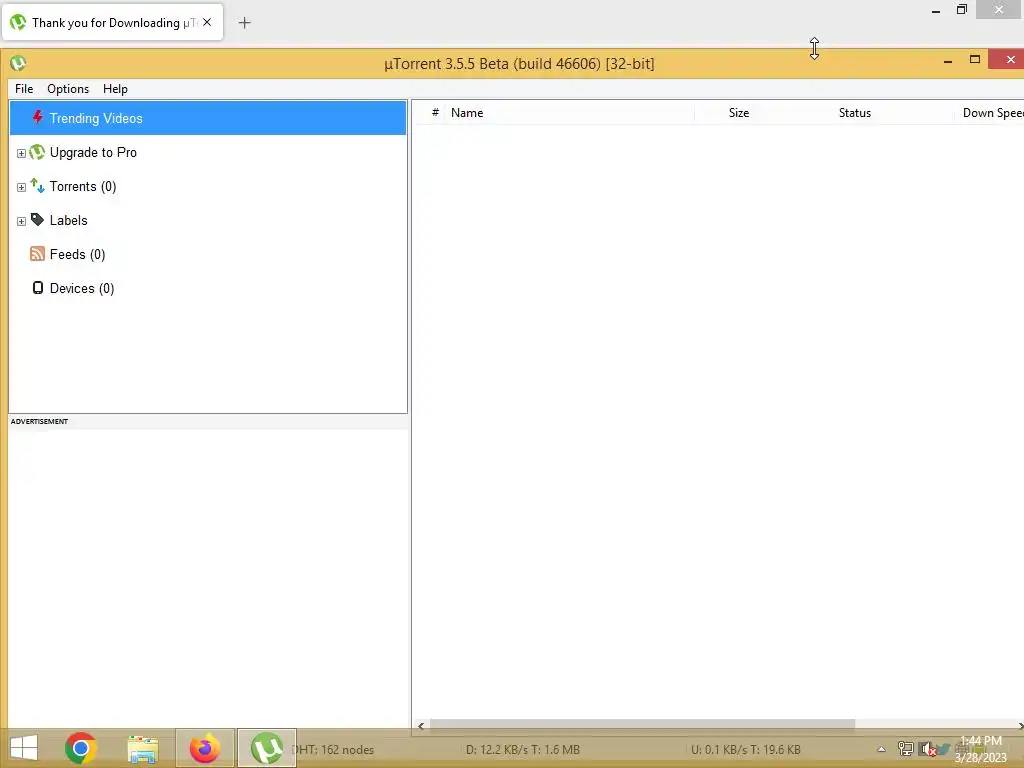This screenshot has height=768, width=1024.
Task: Select Labels in sidebar
Action: (69, 221)
